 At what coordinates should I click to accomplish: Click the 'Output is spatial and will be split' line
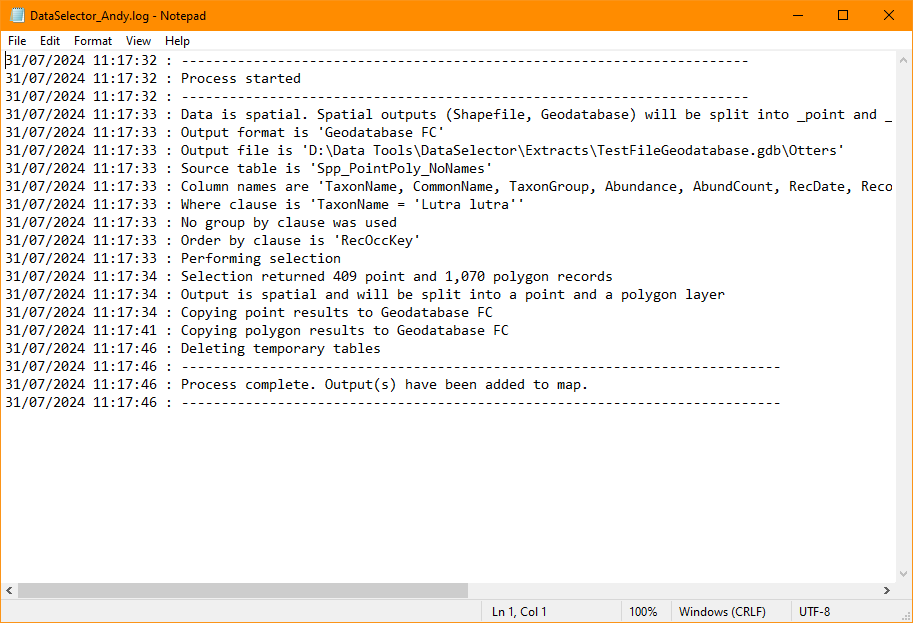(365, 295)
